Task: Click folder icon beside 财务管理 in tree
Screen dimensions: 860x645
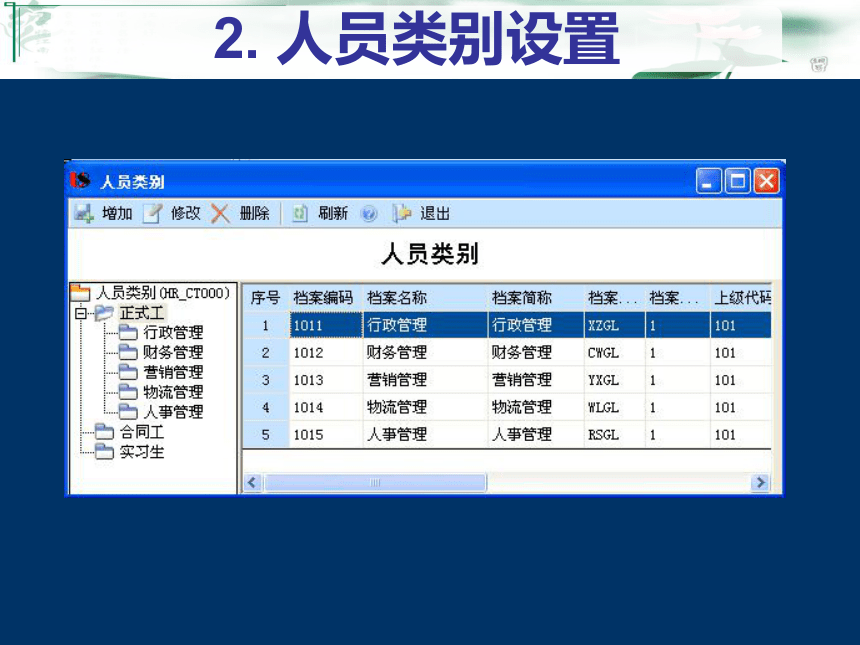Action: [x=128, y=352]
